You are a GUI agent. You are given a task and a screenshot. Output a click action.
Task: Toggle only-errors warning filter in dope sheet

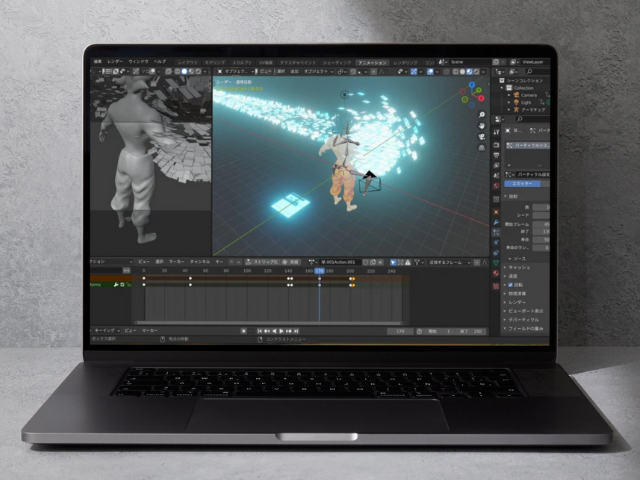click(407, 262)
